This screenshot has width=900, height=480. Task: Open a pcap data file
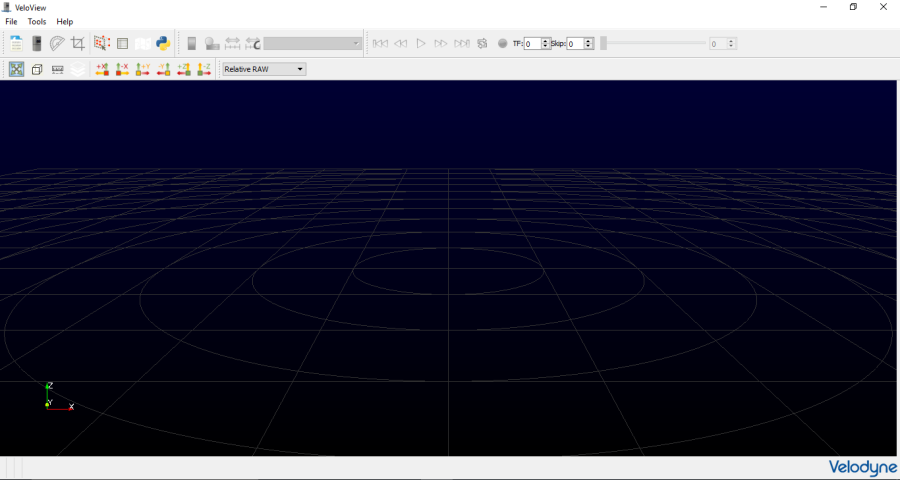pos(16,43)
